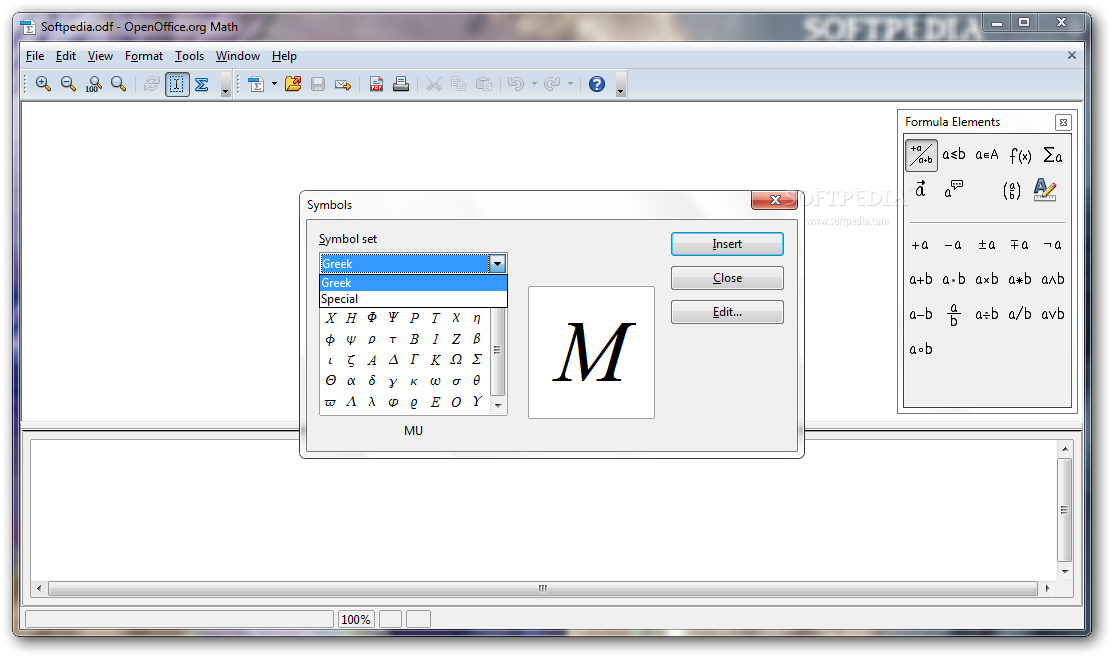Insert the a+b addition element
Viewport: 1112px width, 657px height.
[921, 280]
